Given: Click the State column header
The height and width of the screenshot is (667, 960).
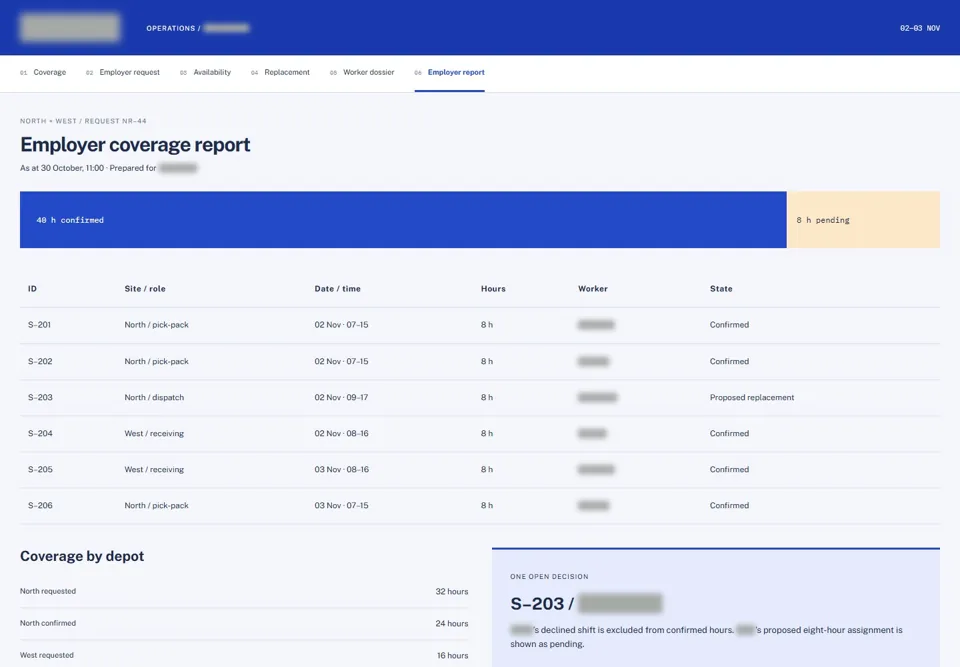Looking at the screenshot, I should click(721, 288).
